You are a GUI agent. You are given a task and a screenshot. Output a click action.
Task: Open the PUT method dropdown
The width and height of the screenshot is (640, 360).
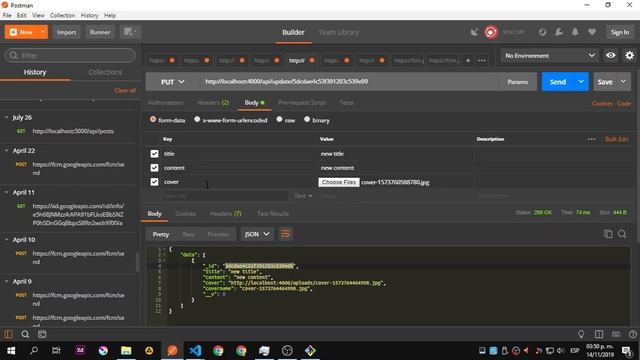click(173, 82)
